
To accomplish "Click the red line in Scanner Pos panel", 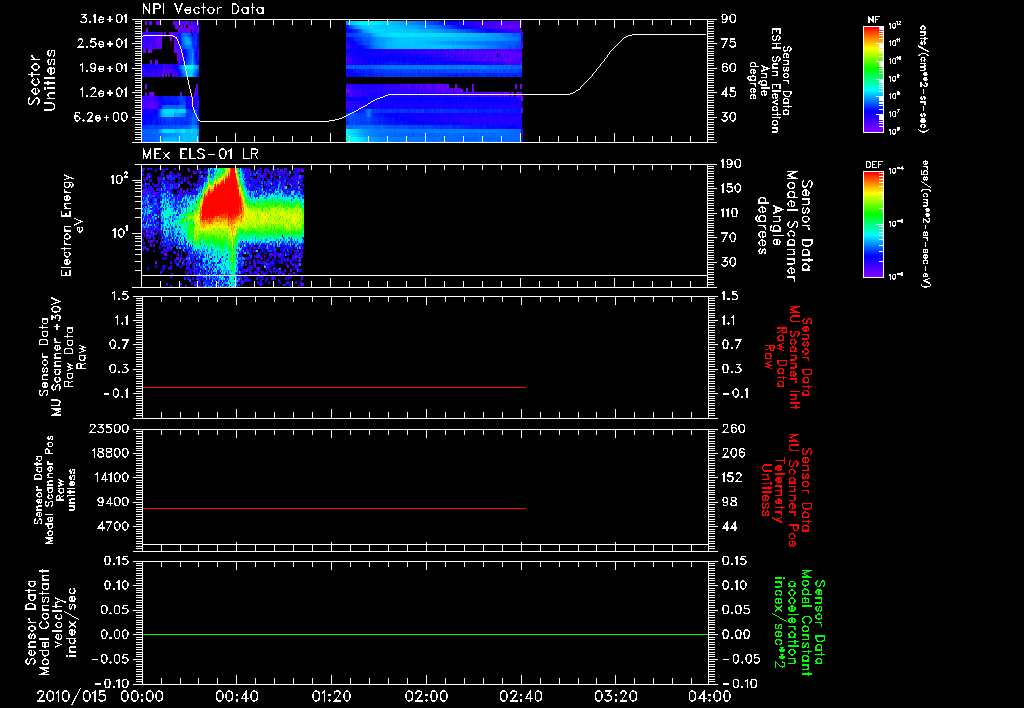I will click(334, 508).
